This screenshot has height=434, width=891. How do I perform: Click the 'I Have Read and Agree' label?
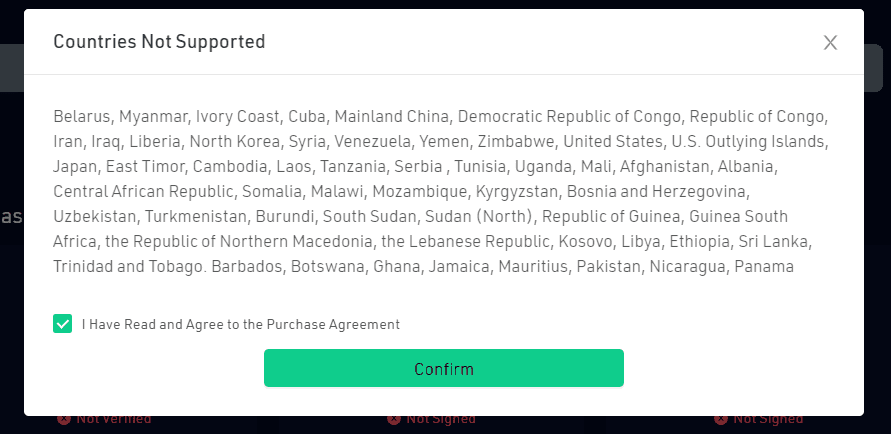[241, 324]
